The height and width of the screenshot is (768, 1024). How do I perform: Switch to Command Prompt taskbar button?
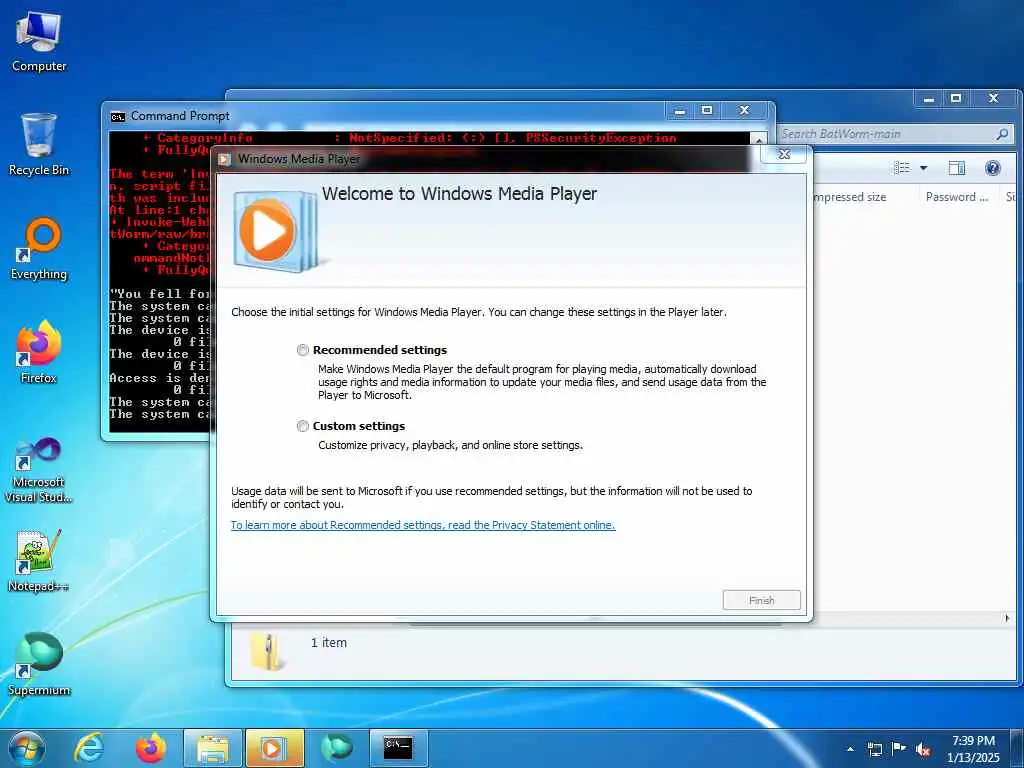point(398,748)
